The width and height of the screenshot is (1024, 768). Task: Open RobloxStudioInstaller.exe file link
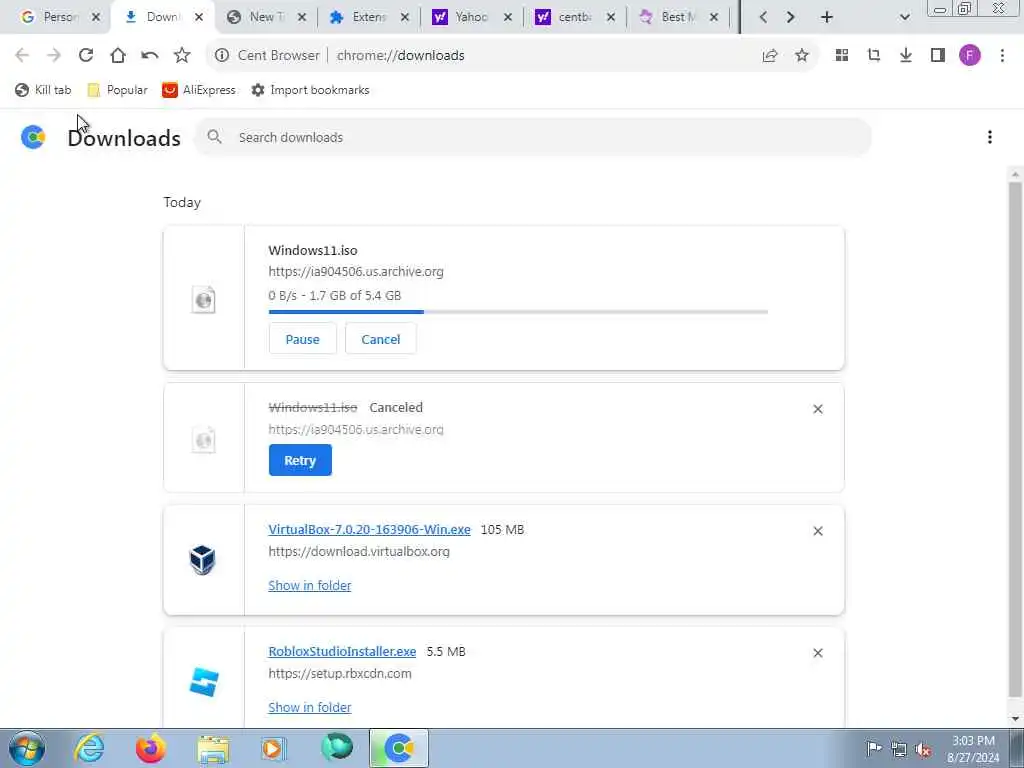point(342,652)
